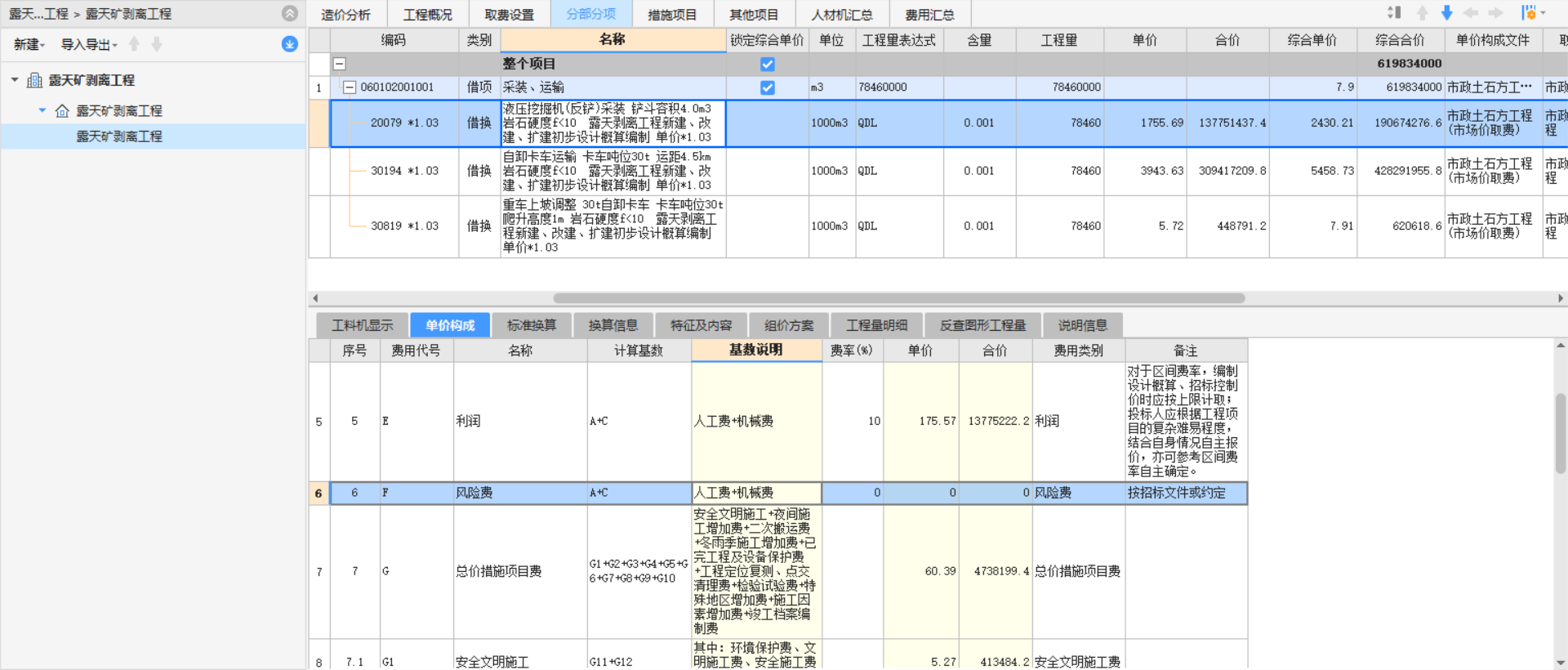Click the horizontal scrollbar thumb of upper table
This screenshot has width=1568, height=670.
[x=898, y=298]
